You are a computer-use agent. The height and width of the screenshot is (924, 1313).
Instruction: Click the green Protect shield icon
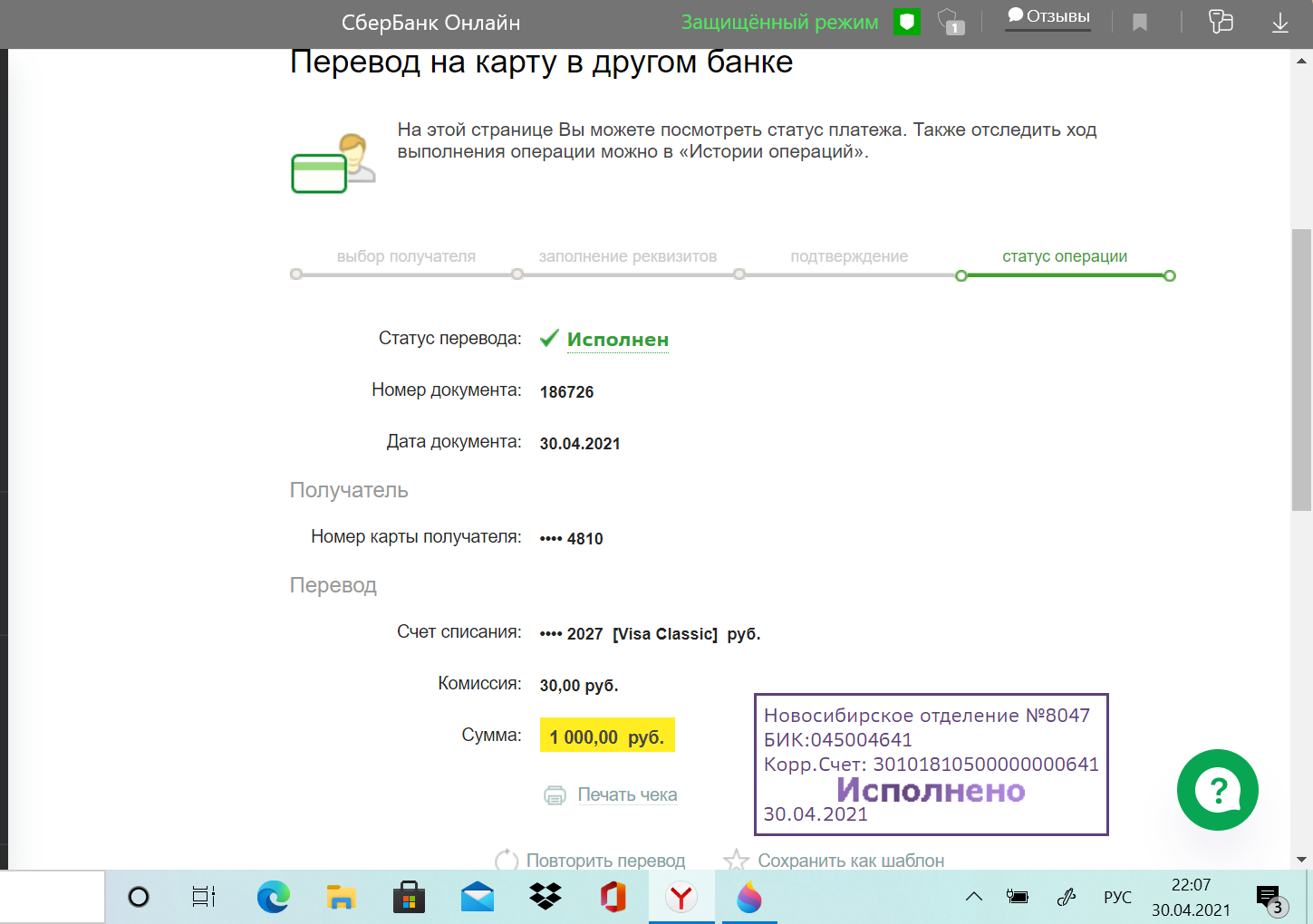point(906,22)
